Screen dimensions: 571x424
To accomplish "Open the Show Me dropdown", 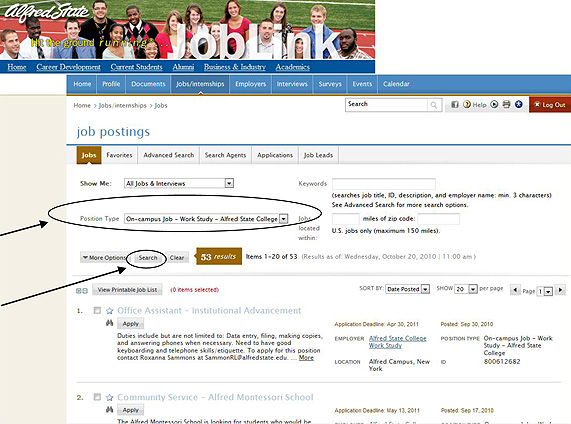I will [179, 183].
